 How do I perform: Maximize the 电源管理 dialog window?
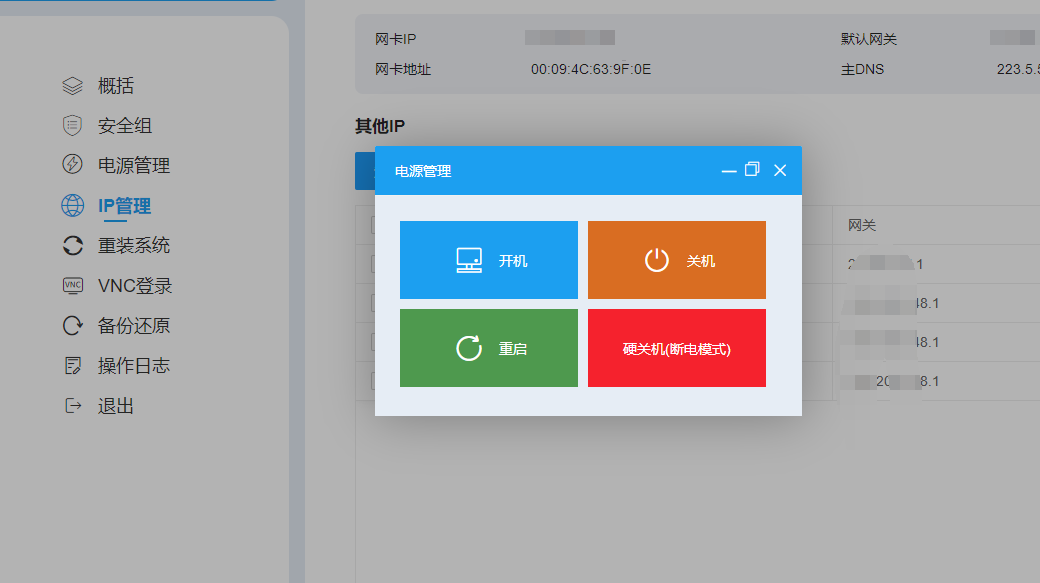[x=753, y=170]
